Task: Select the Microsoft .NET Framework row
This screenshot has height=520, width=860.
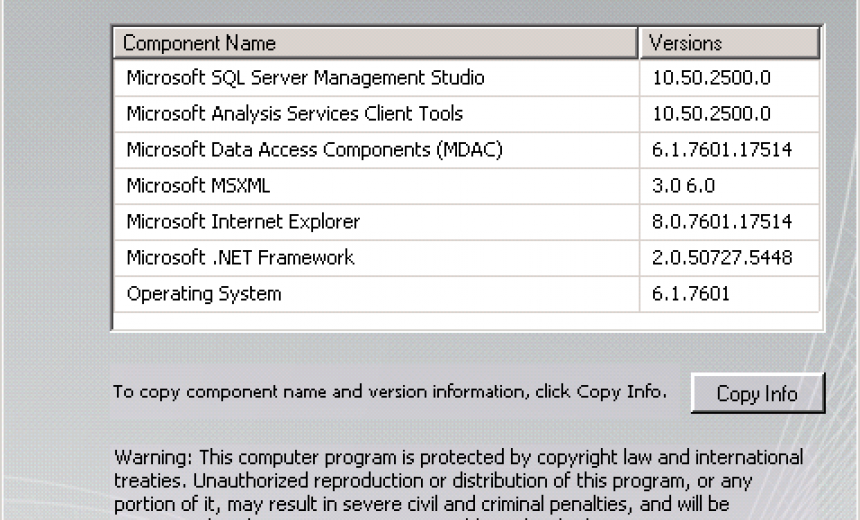Action: pyautogui.click(x=467, y=258)
